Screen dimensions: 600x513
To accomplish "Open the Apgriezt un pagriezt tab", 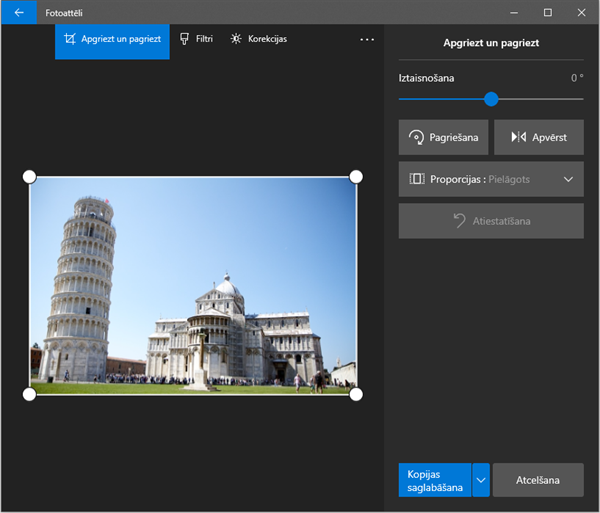I will (112, 39).
